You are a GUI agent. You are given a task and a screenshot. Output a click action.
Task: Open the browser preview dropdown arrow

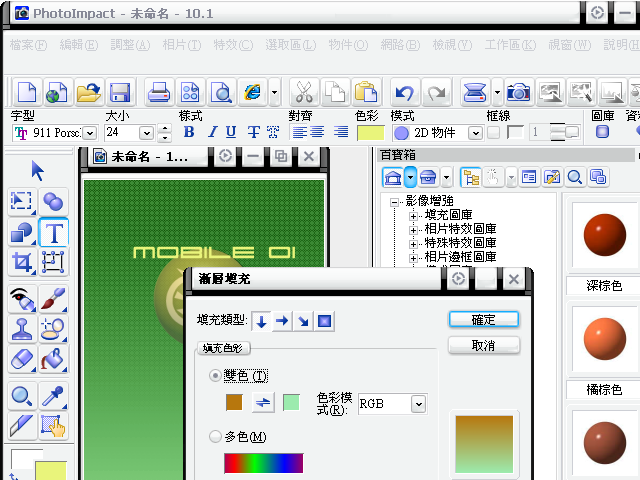pos(274,92)
